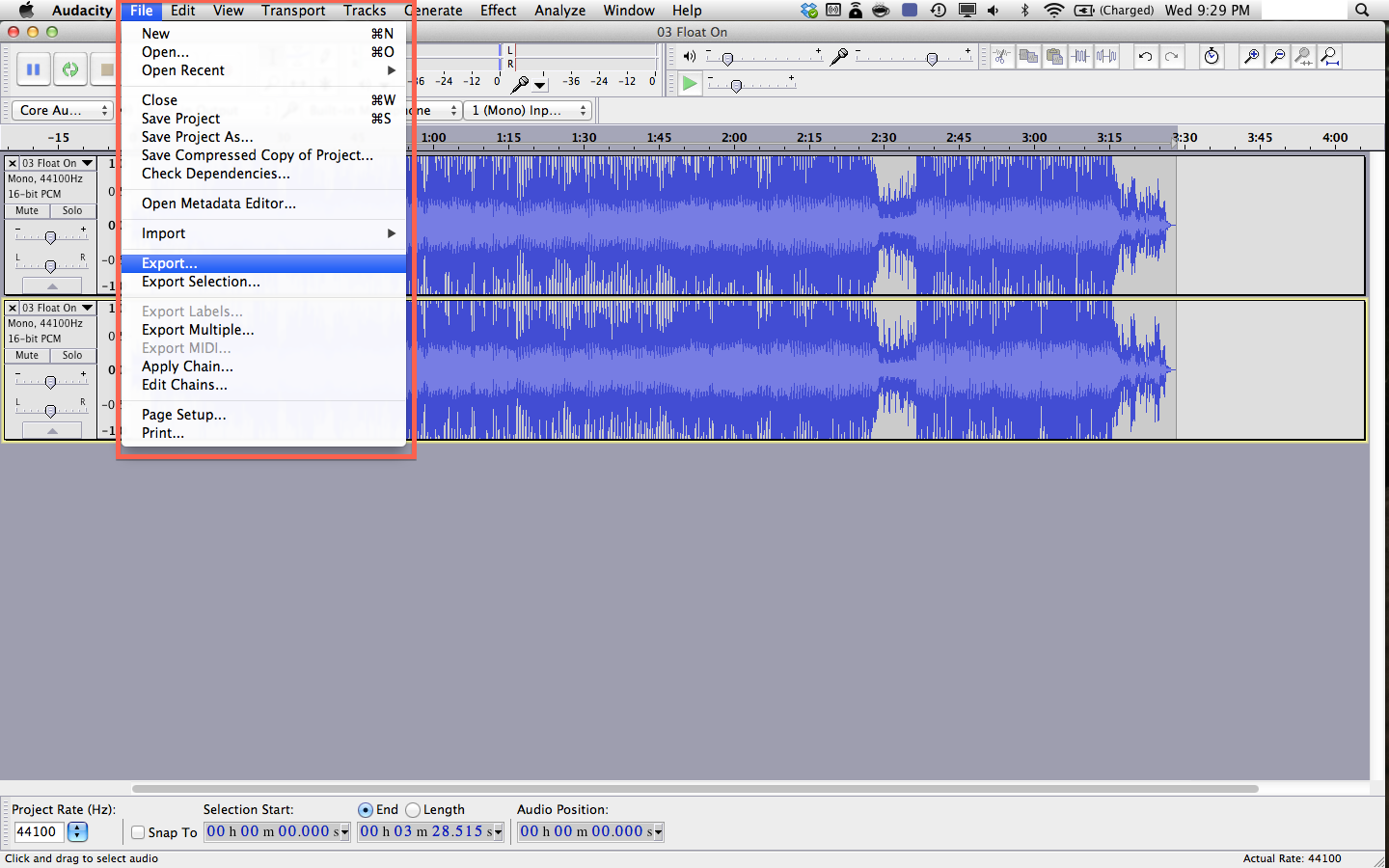Click the Redo arrow icon
The height and width of the screenshot is (868, 1389).
tap(1171, 57)
